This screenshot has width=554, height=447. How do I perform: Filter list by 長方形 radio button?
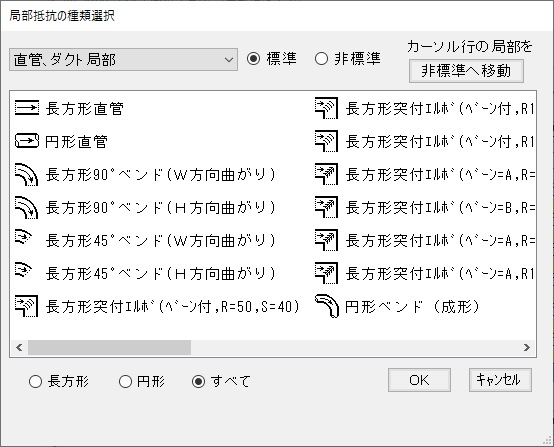[35, 382]
